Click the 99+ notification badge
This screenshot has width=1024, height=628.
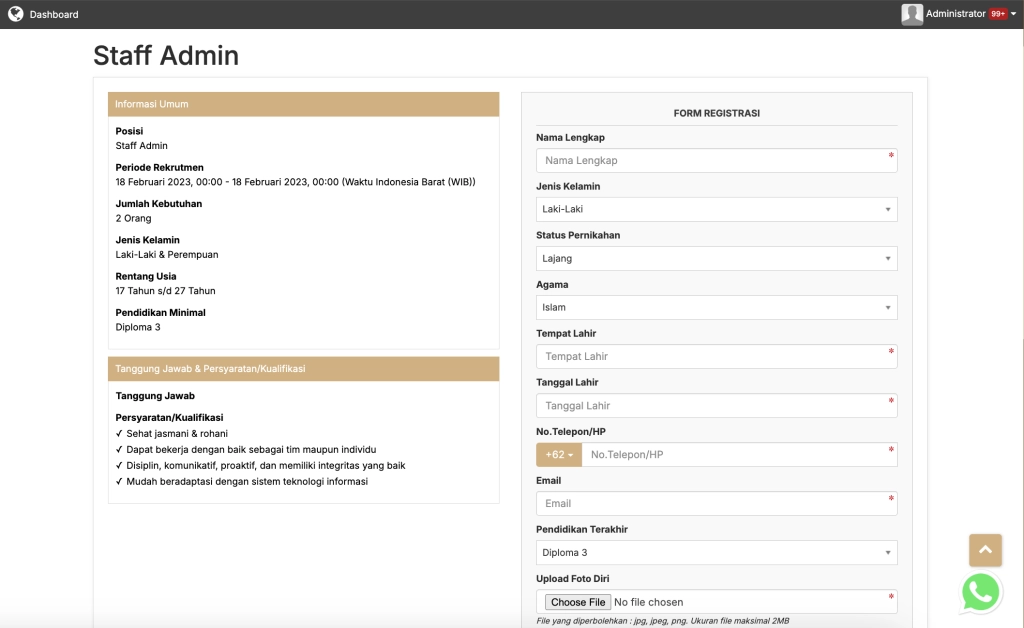[998, 14]
